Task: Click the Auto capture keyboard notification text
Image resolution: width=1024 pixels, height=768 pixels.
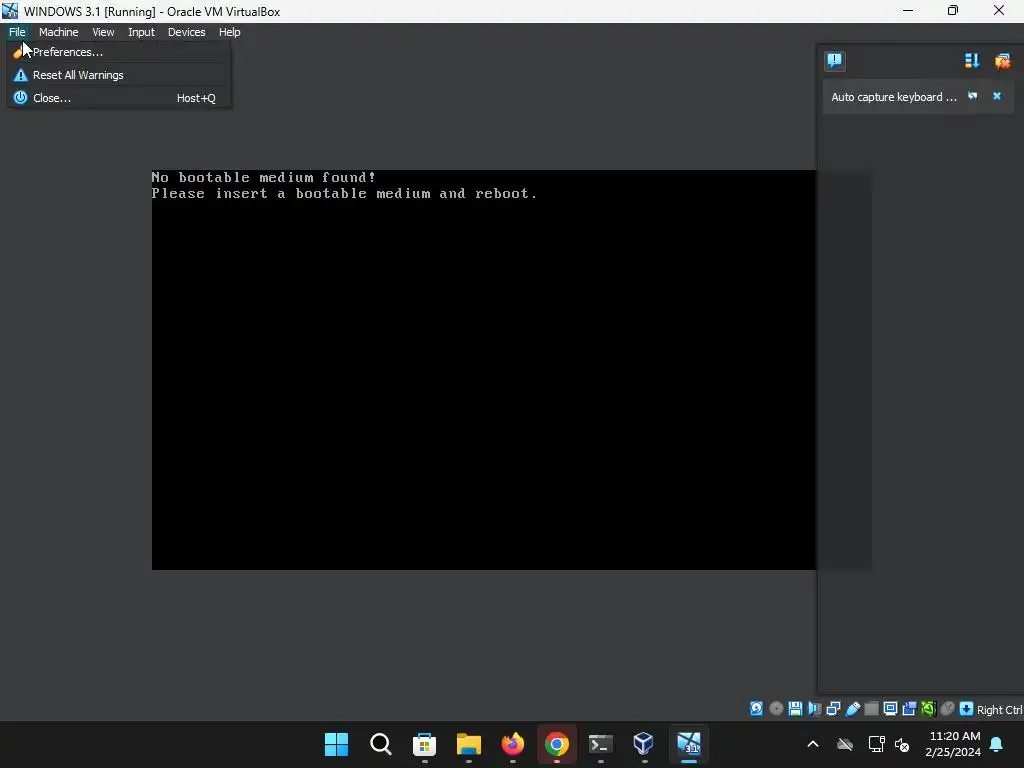Action: [x=893, y=97]
